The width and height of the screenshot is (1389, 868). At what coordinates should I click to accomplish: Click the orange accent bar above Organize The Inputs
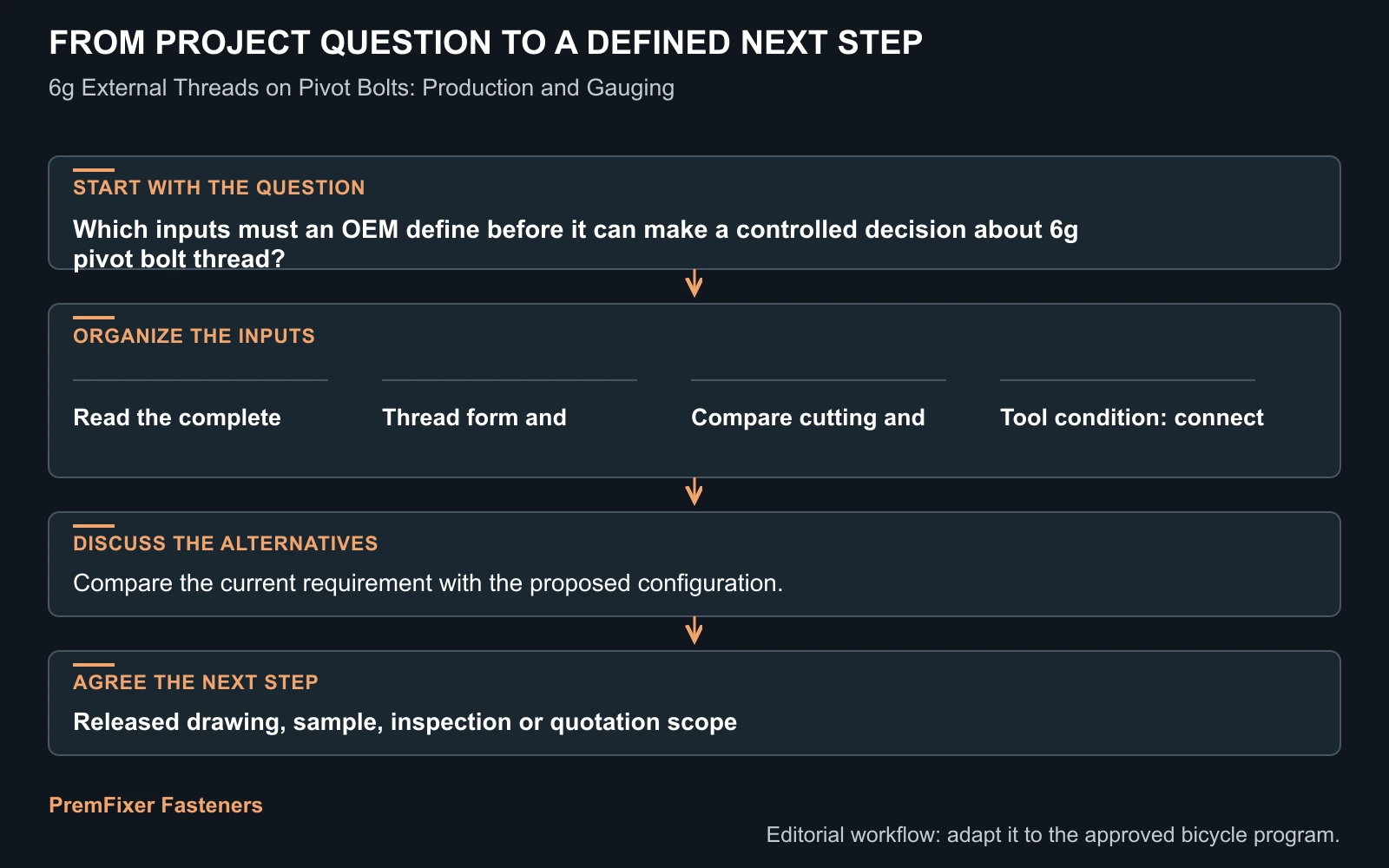coord(94,318)
